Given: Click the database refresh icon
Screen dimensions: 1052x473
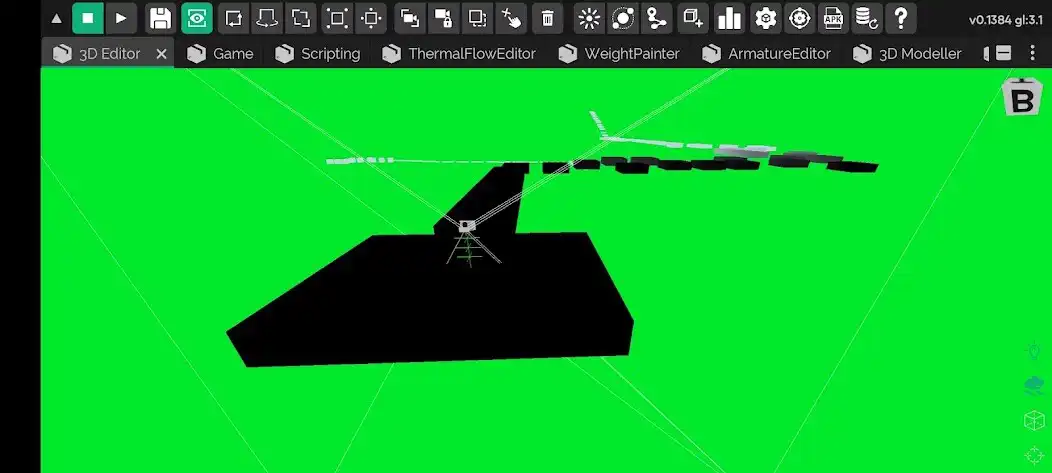Looking at the screenshot, I should [x=867, y=18].
